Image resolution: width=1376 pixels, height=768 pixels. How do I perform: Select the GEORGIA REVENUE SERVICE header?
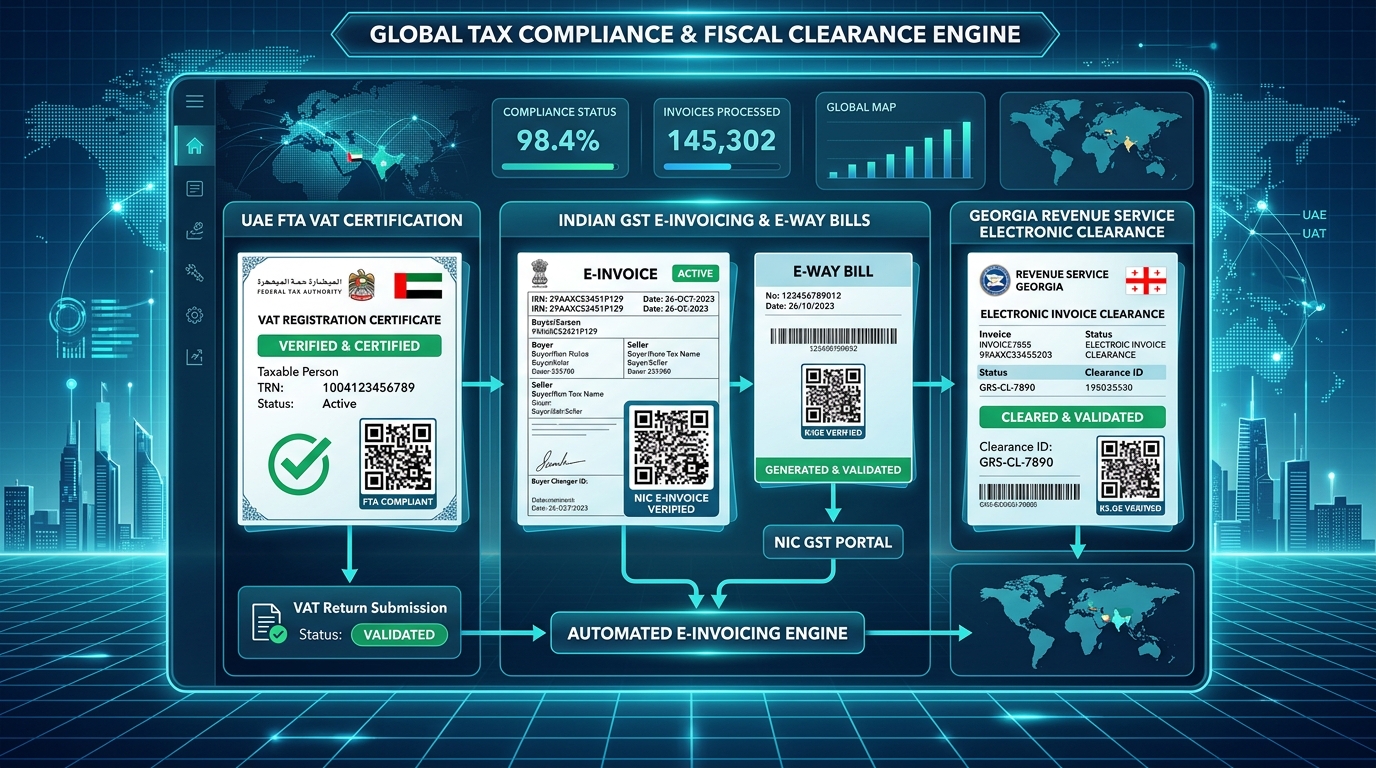tap(1073, 223)
